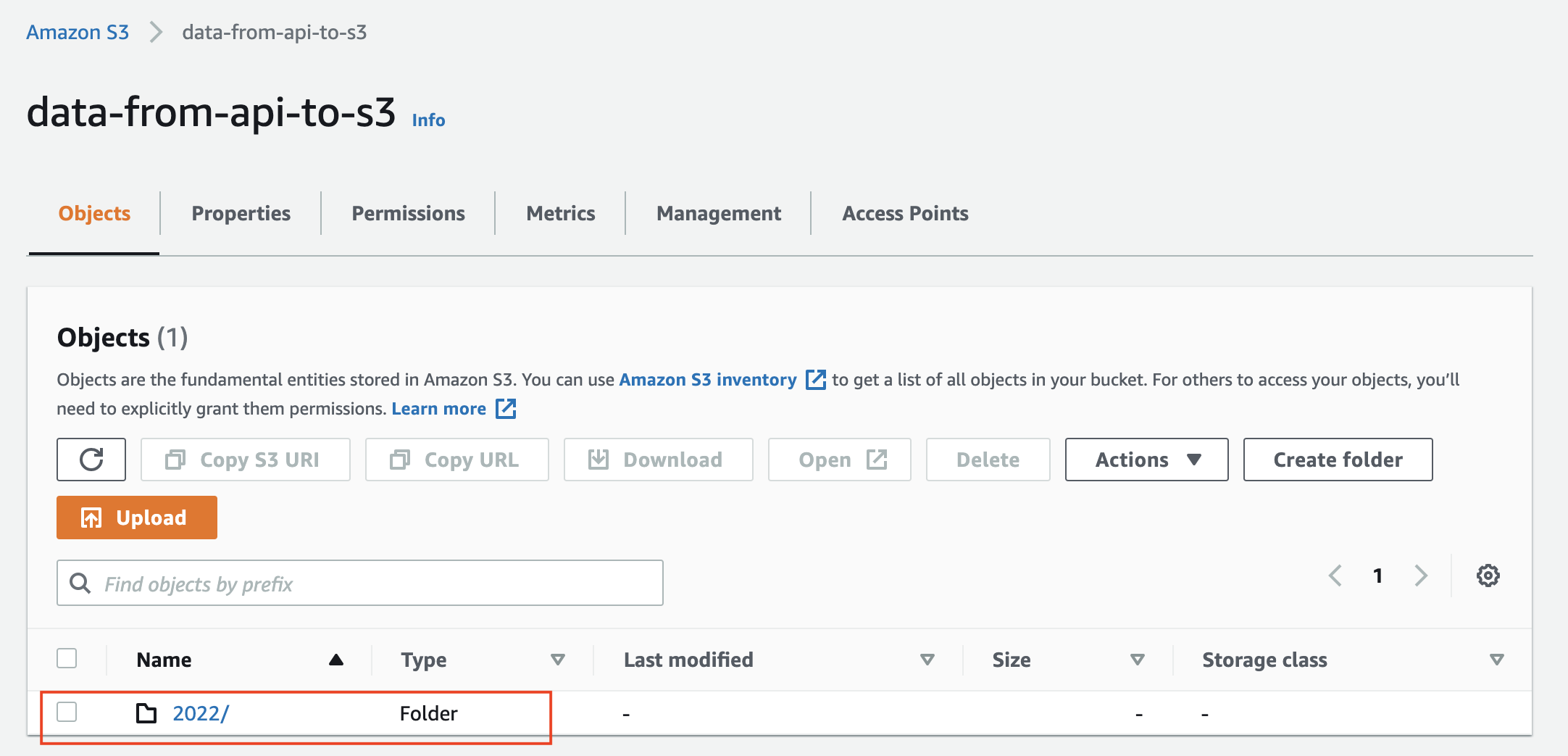Click the Copy URL button

point(457,460)
